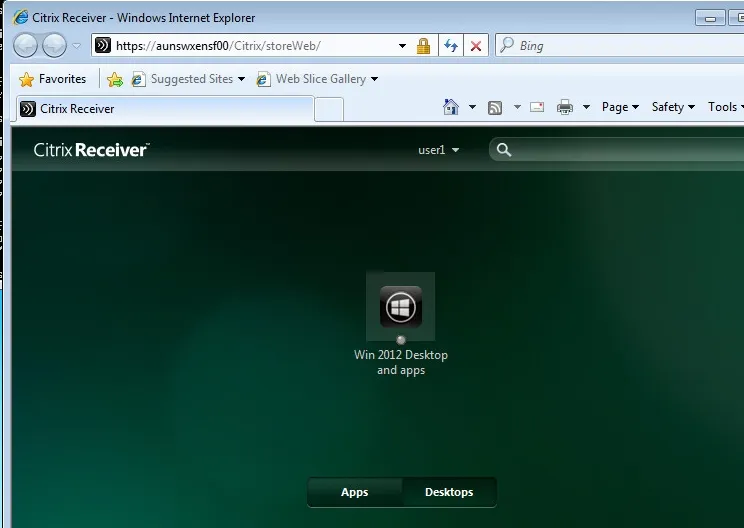Open the Tools menu
Screen dimensions: 744x528
coord(725,107)
